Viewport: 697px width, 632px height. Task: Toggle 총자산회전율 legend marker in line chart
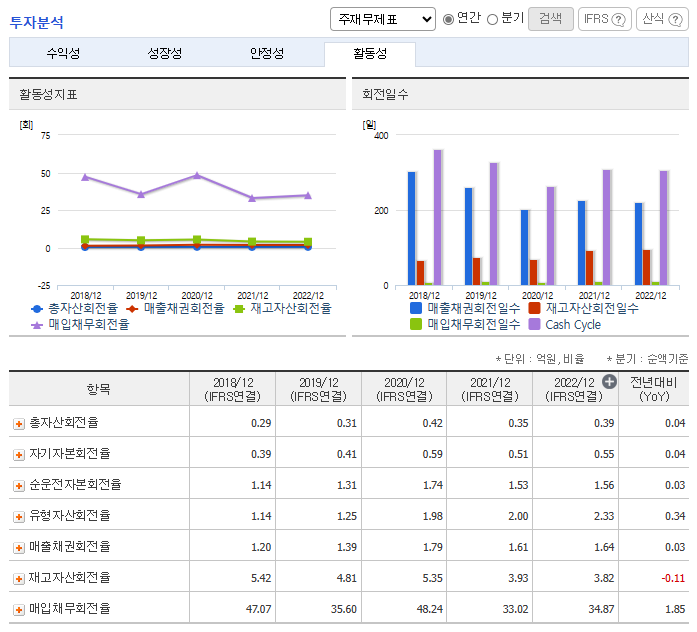[x=37, y=309]
